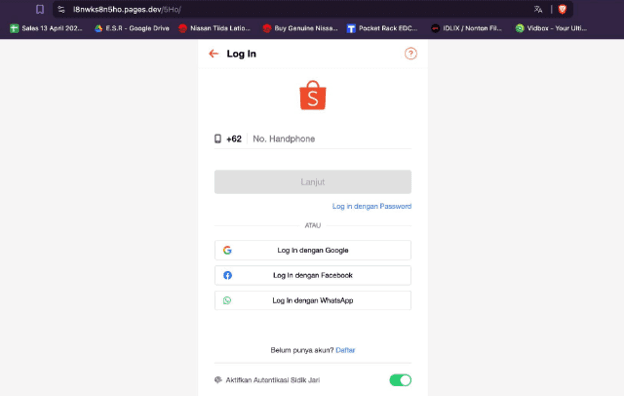Click the Shopee bag logo
This screenshot has height=396, width=624.
pyautogui.click(x=313, y=95)
